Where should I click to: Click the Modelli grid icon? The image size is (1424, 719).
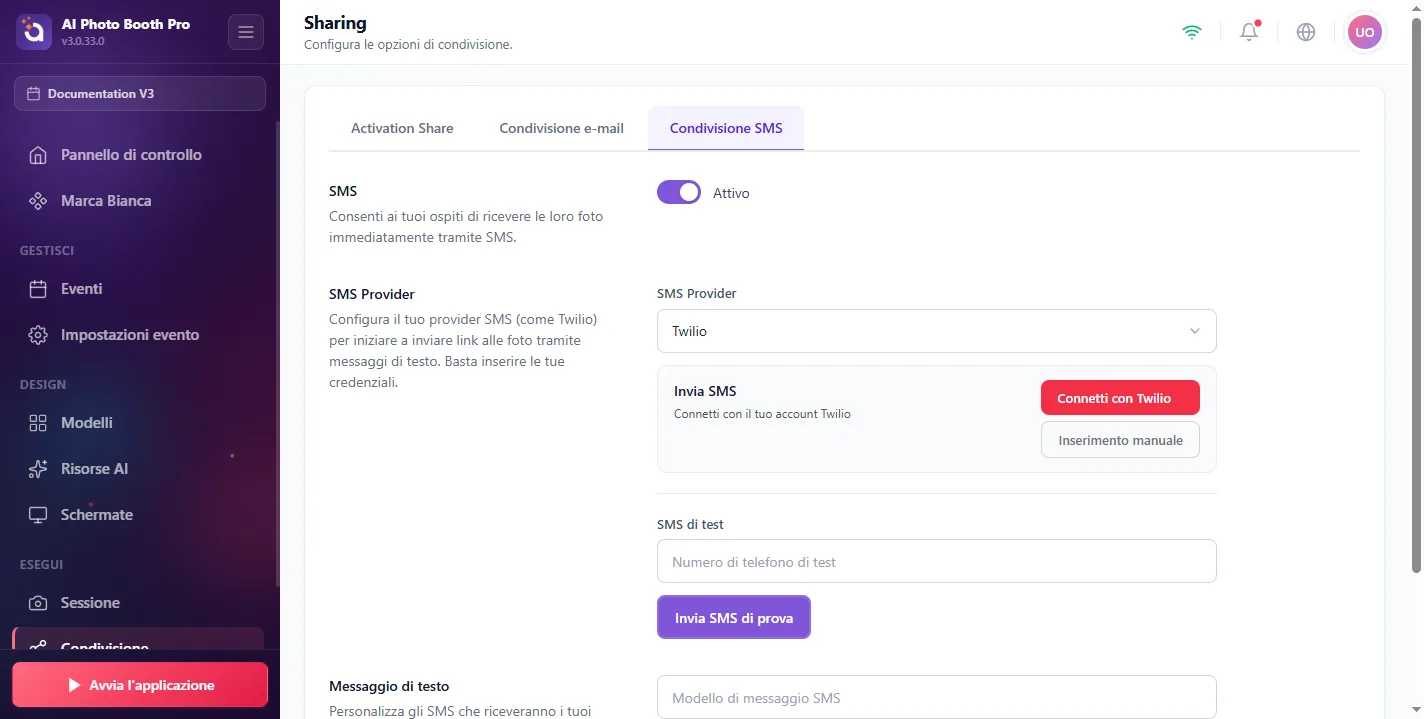click(x=38, y=423)
